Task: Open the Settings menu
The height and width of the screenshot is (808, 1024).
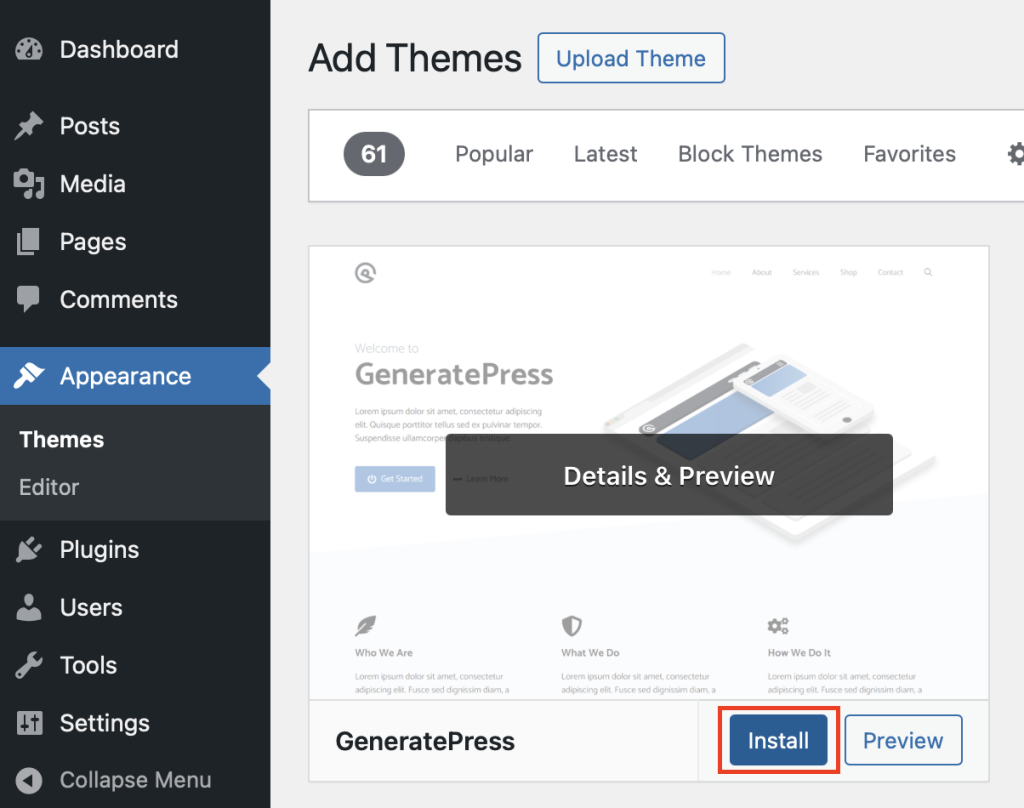Action: (135, 723)
